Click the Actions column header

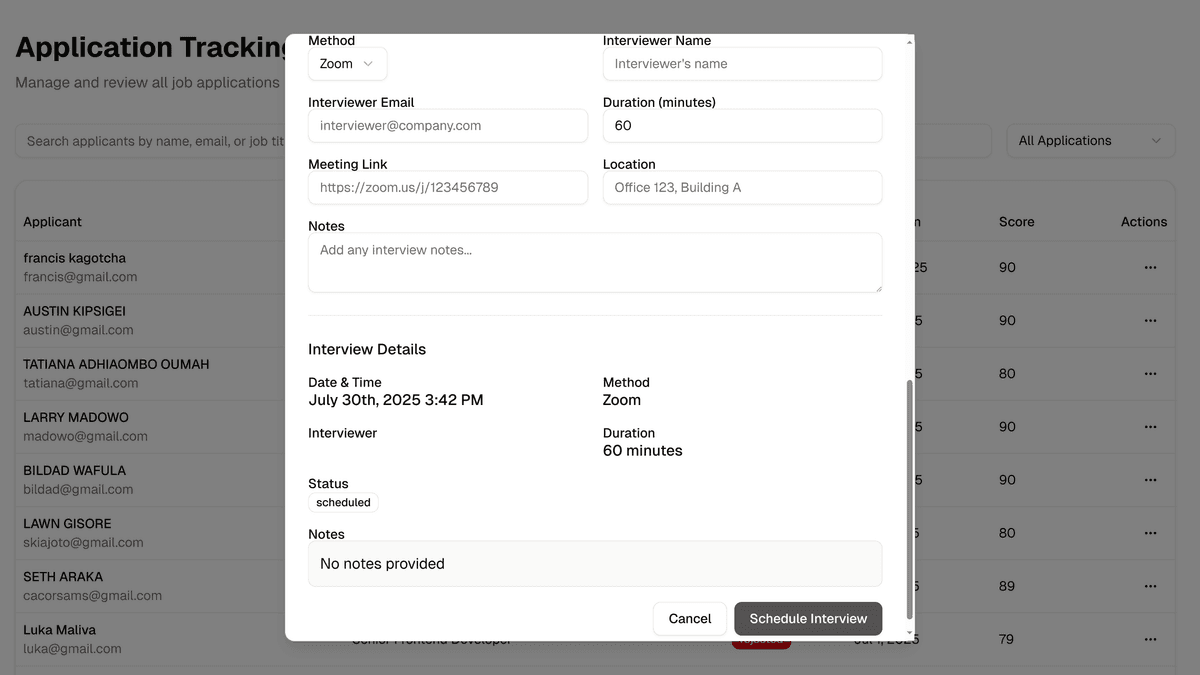1144,222
